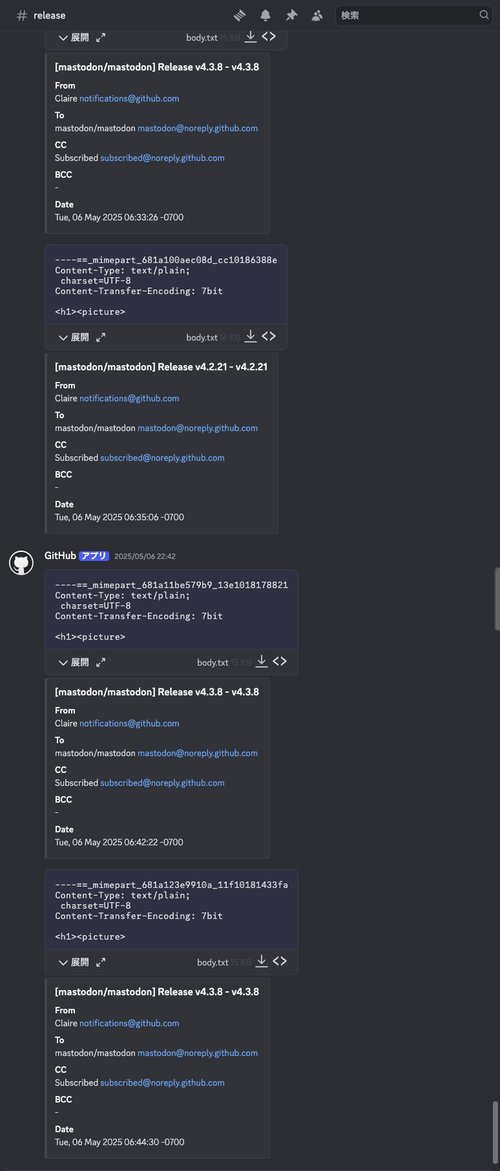Click the GitHub app avatar
This screenshot has width=500, height=1171.
pyautogui.click(x=21, y=562)
